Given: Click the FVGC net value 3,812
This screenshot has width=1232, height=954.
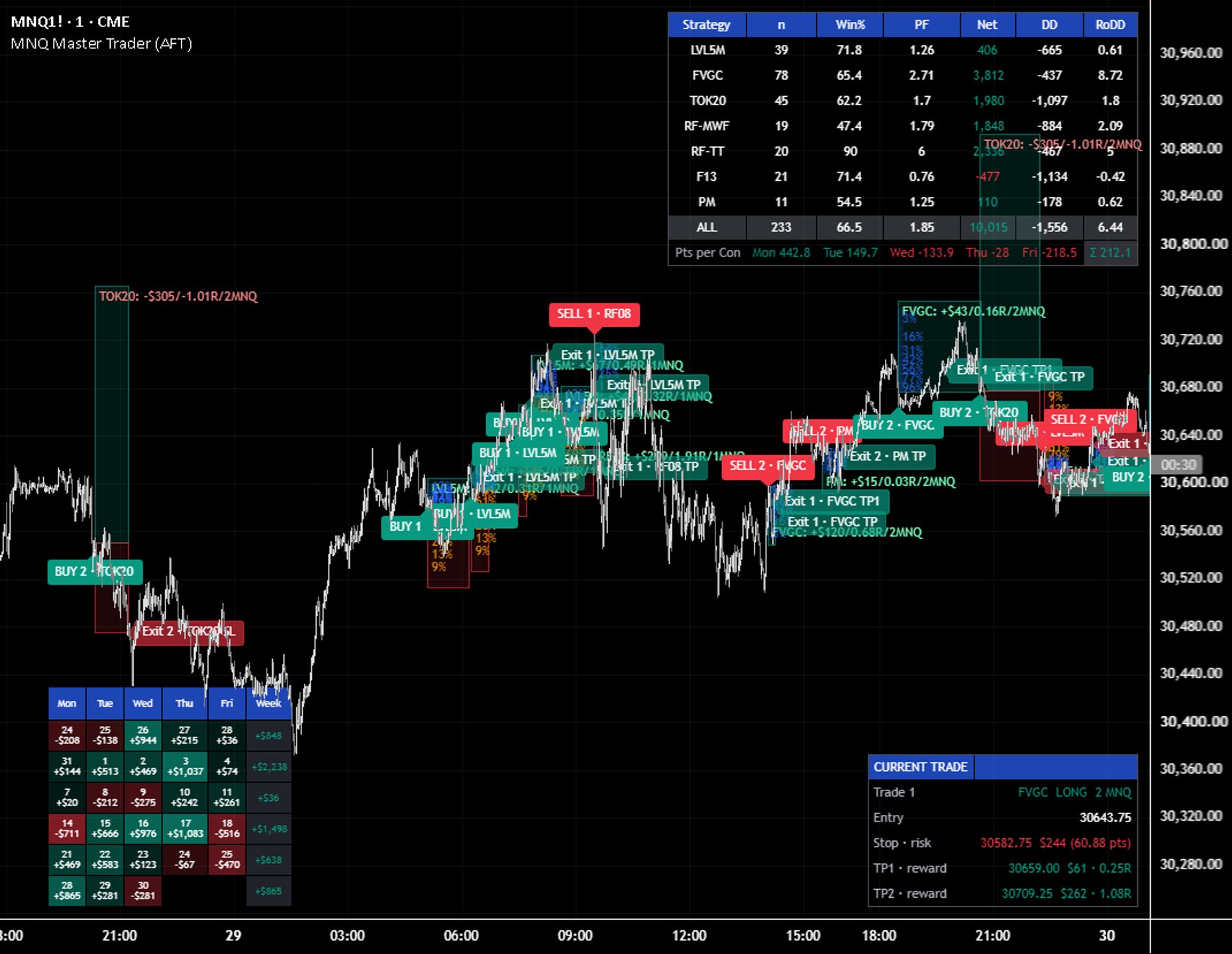Looking at the screenshot, I should (x=988, y=76).
